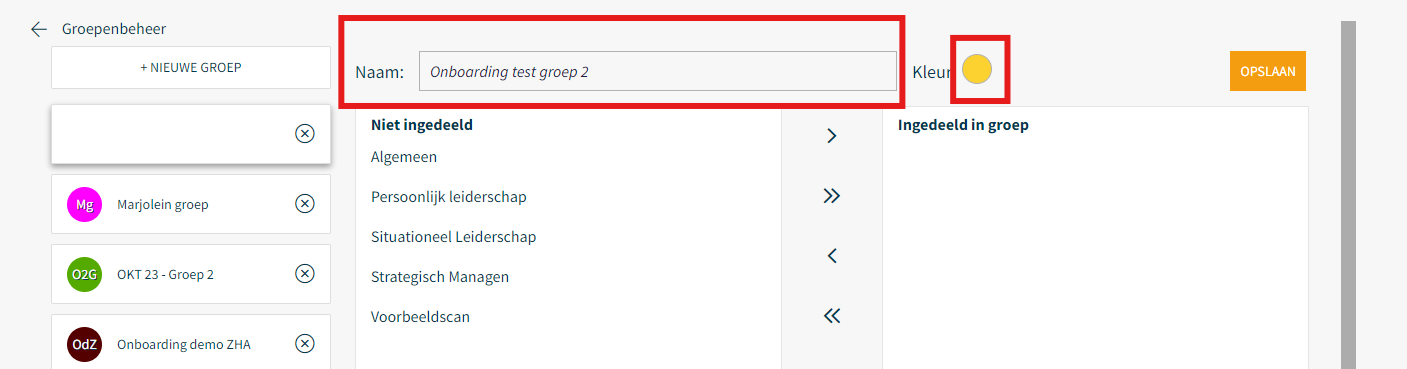Select Voorbeeldscan list item
The height and width of the screenshot is (369, 1407).
pos(420,317)
